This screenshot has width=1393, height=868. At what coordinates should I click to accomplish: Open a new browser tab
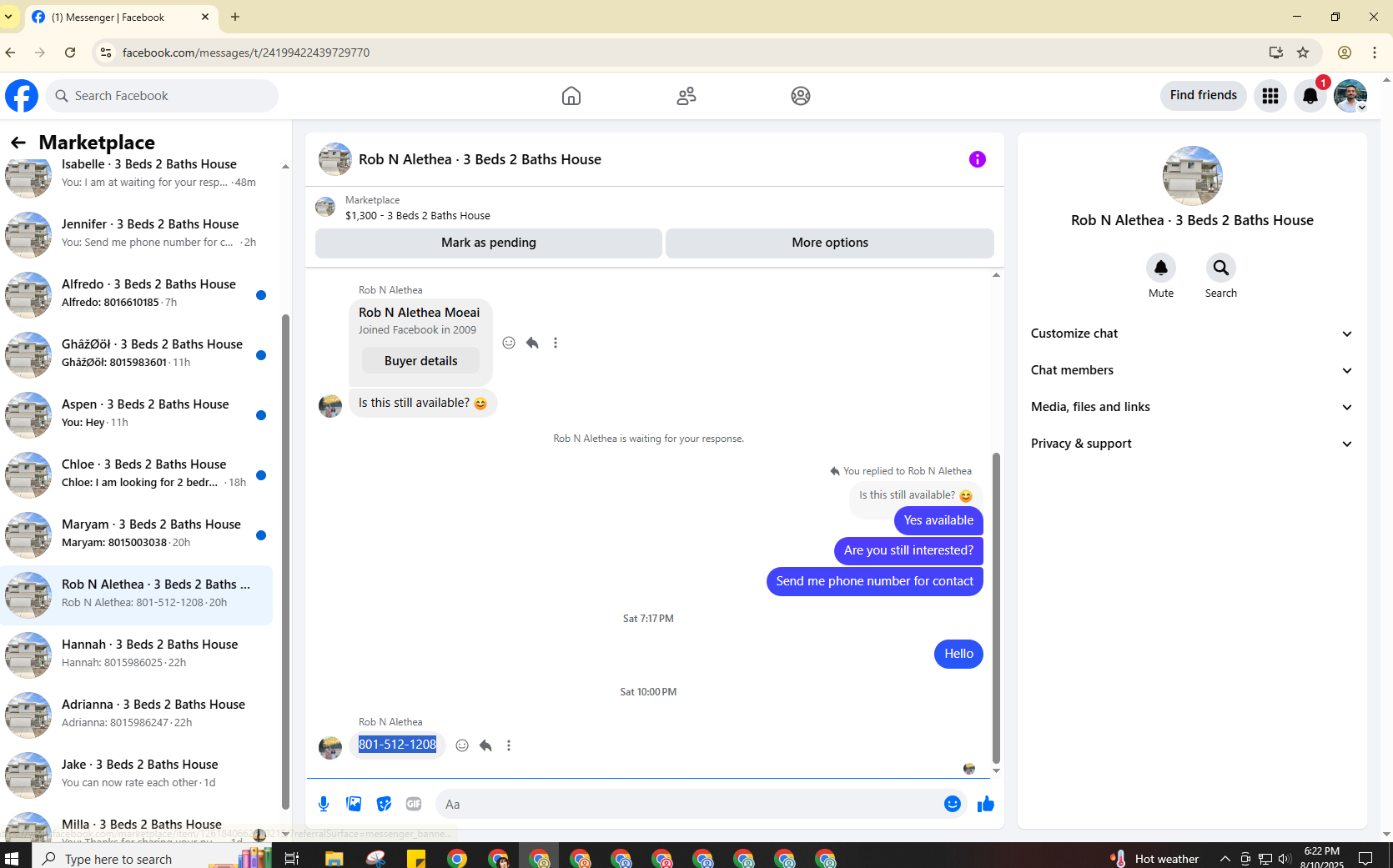tap(235, 17)
